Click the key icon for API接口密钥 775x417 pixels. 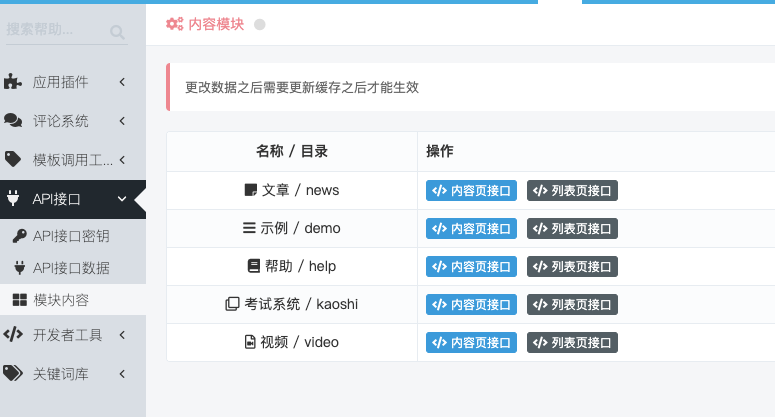pos(20,236)
